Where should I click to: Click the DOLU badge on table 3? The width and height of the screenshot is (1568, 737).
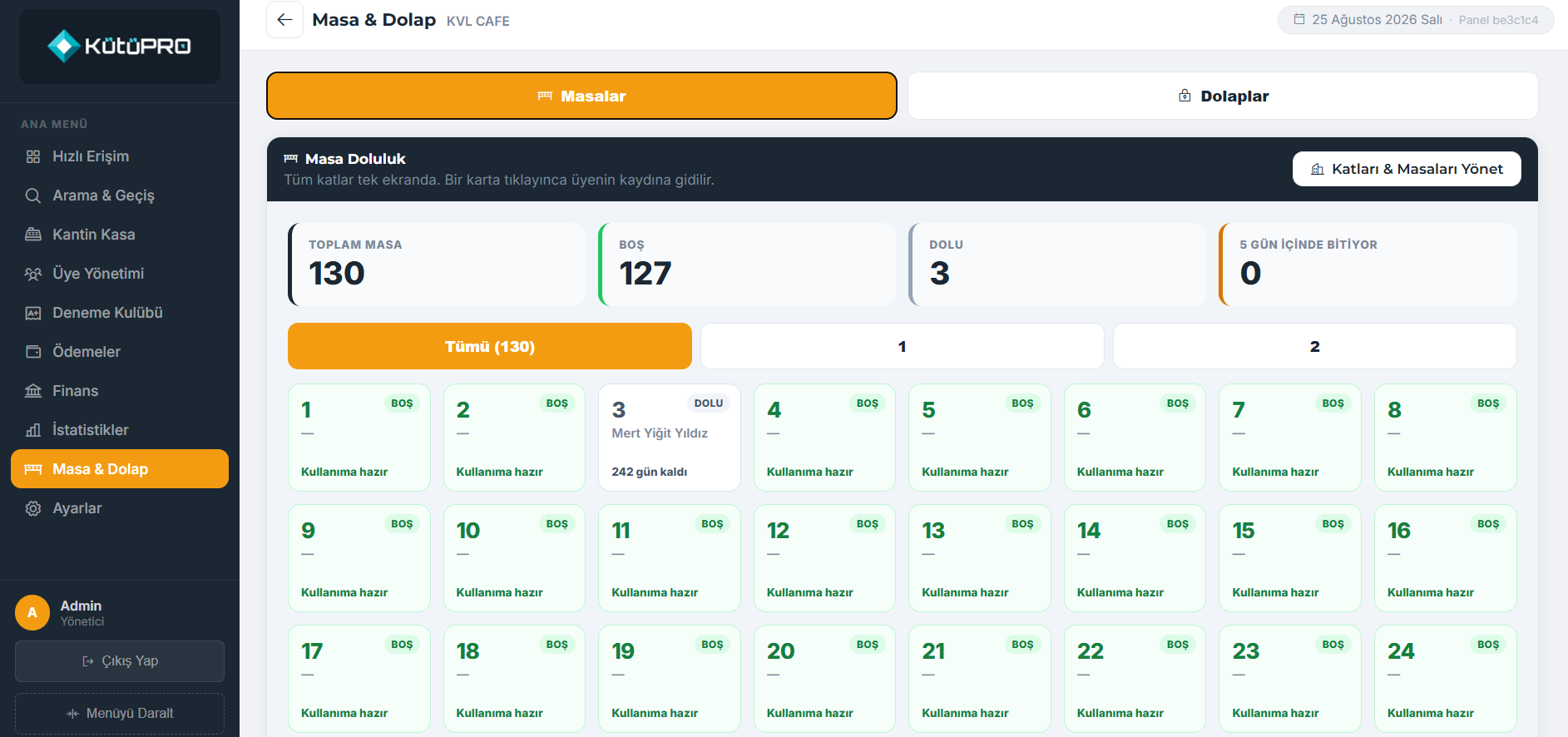tap(709, 403)
